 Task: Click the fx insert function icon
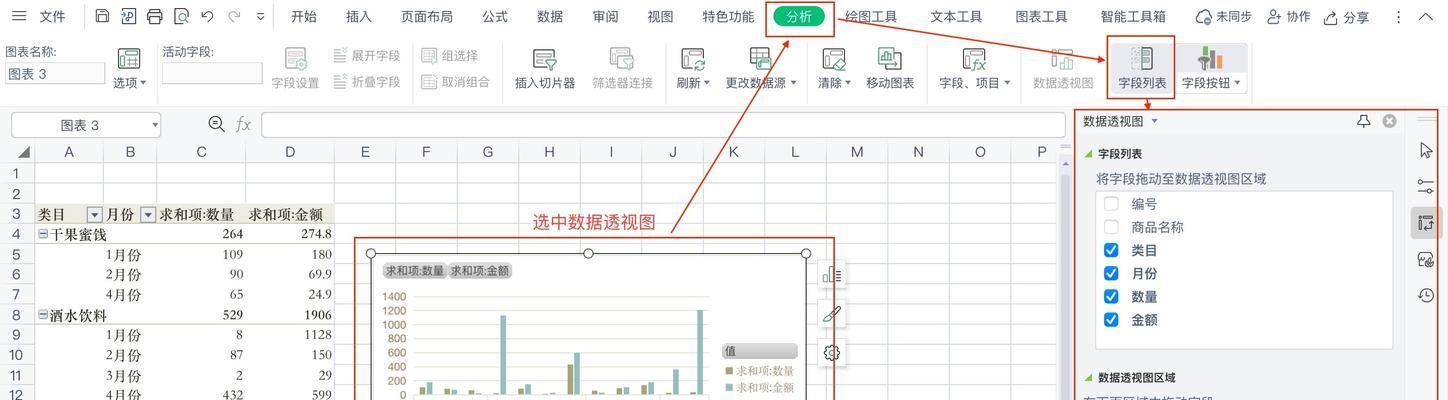[243, 124]
